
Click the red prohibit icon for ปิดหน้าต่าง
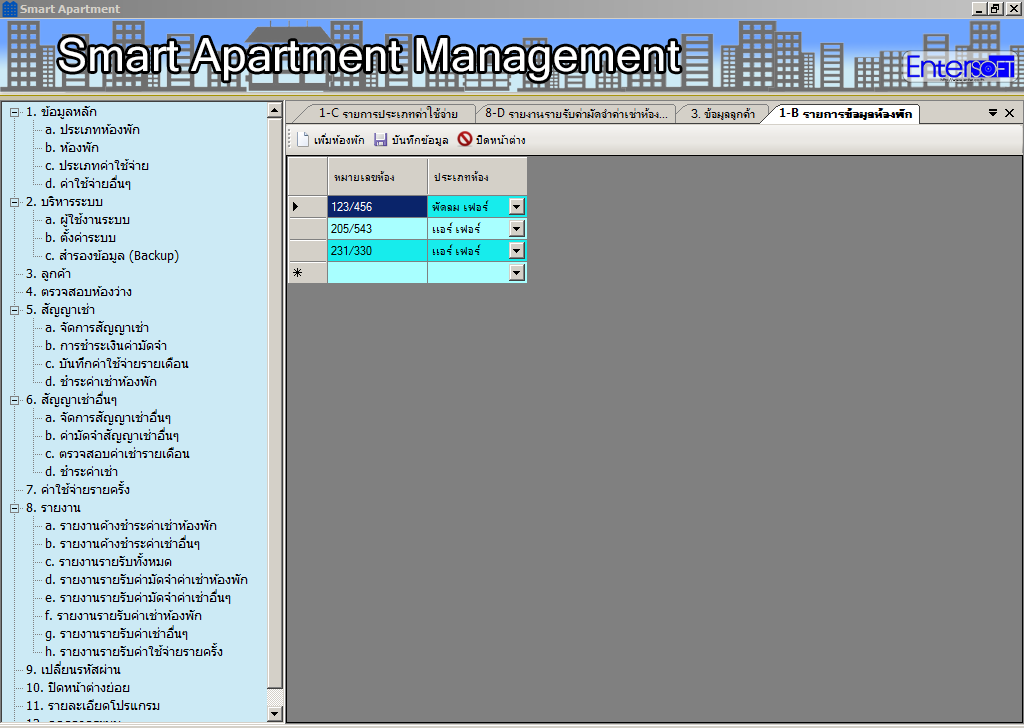click(x=464, y=139)
